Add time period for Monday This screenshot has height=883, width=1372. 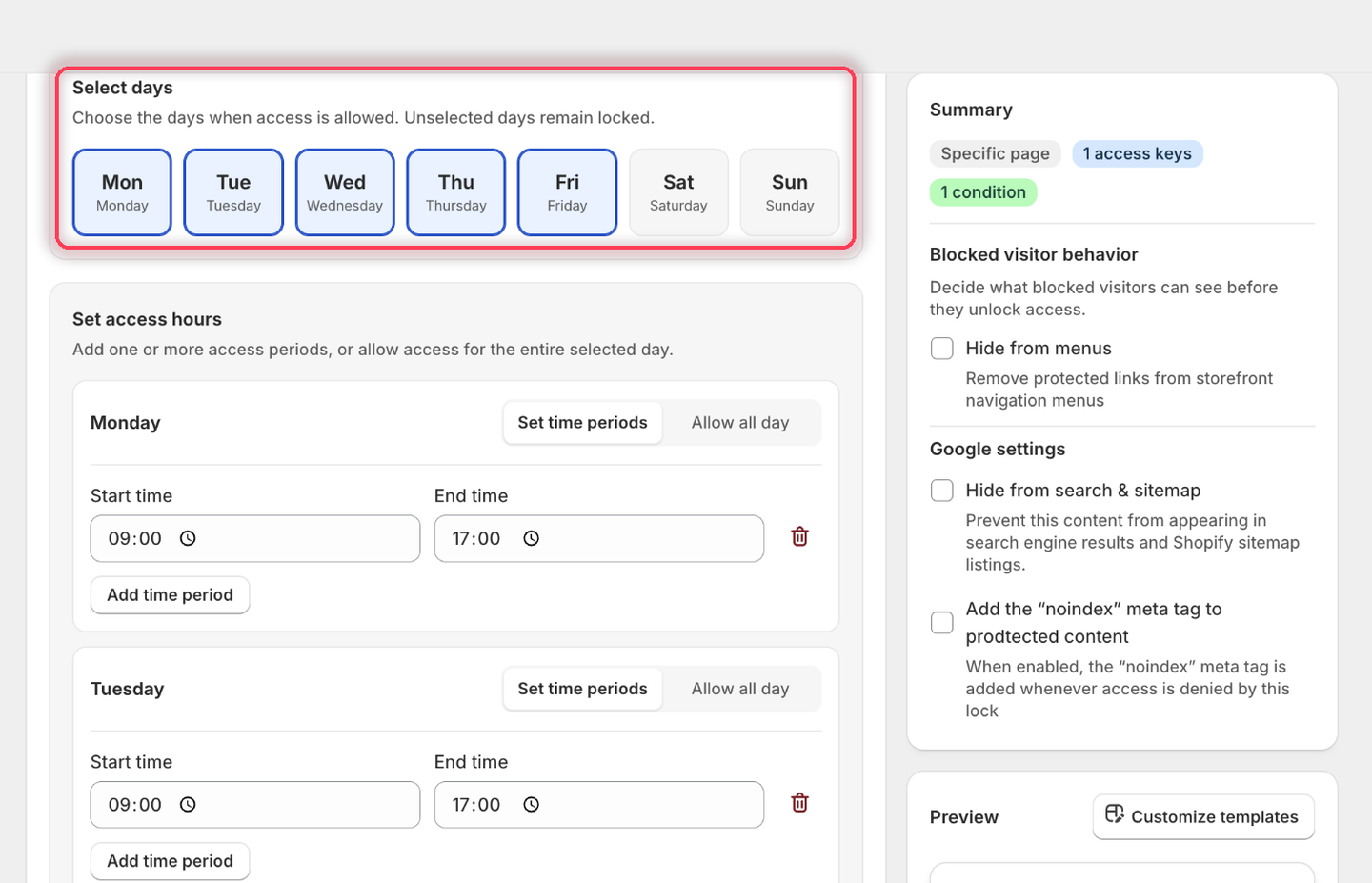tap(171, 595)
